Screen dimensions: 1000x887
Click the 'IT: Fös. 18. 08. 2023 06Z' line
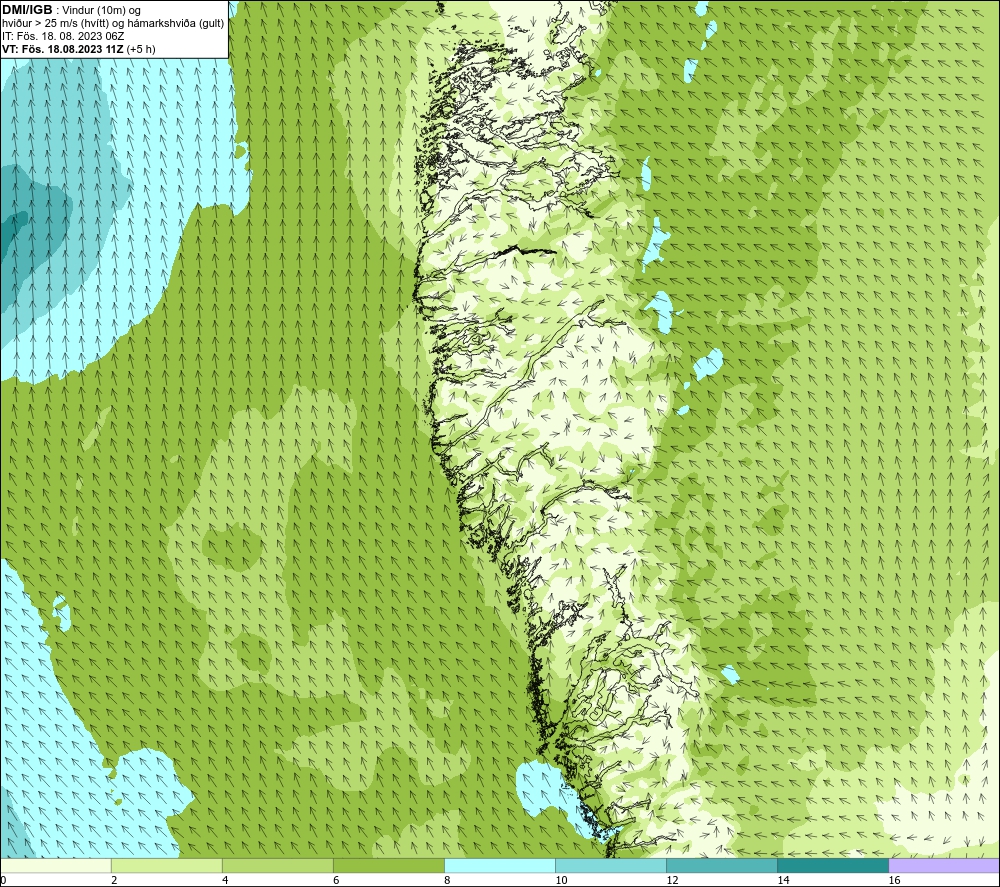(x=63, y=36)
